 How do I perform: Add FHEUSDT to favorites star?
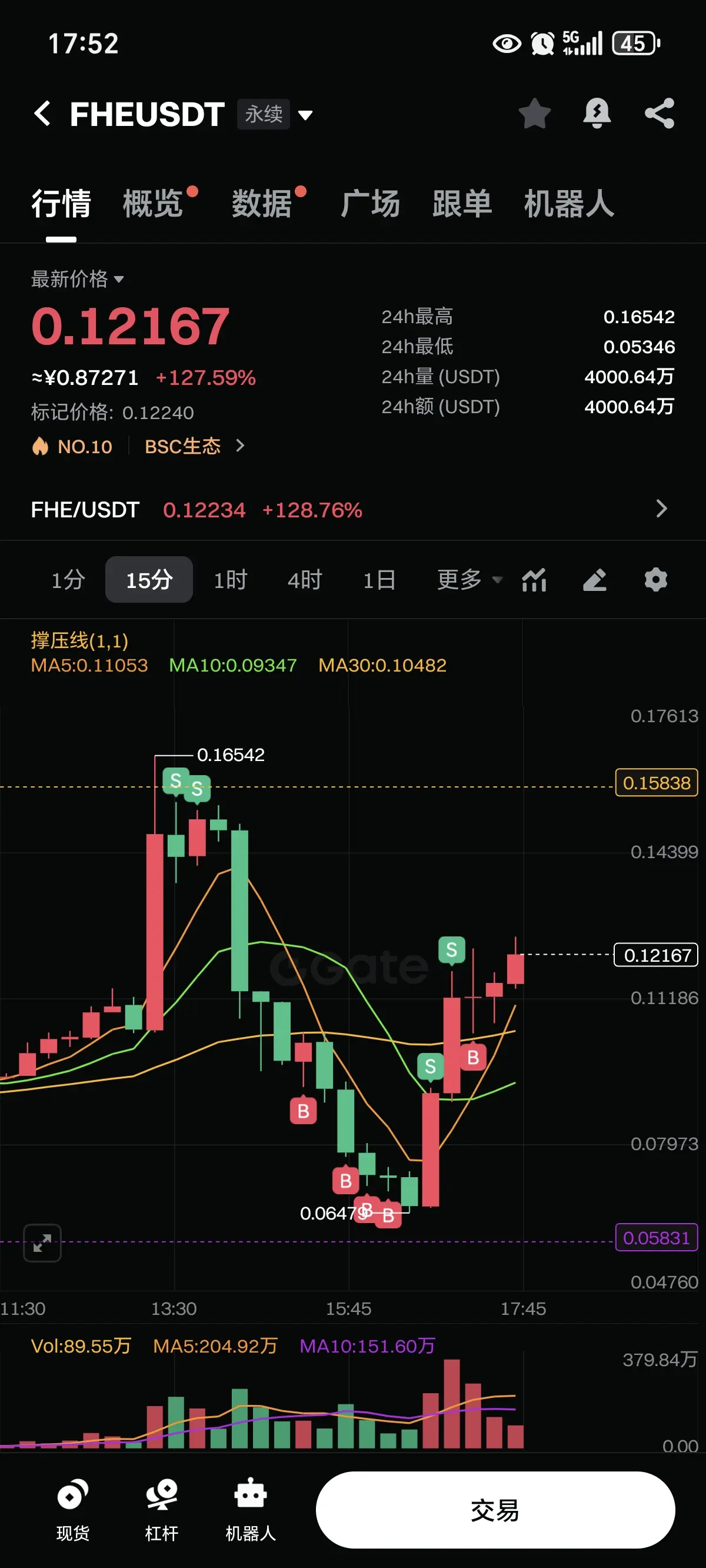click(534, 113)
